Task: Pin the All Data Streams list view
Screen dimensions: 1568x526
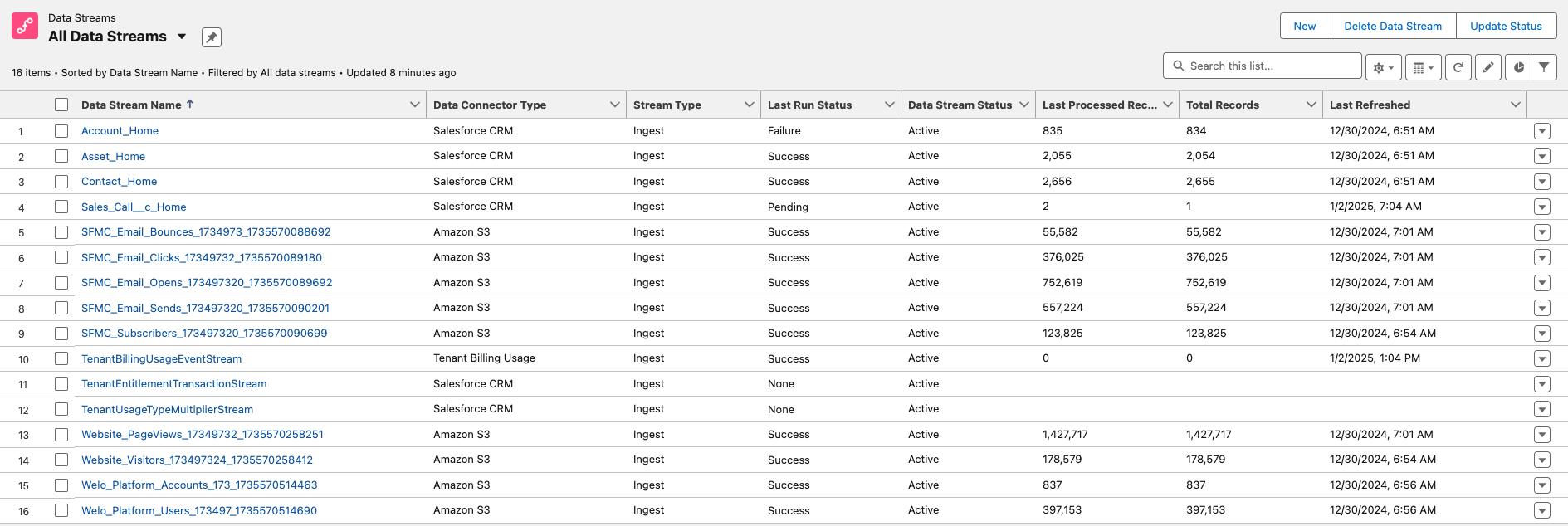Action: (212, 37)
